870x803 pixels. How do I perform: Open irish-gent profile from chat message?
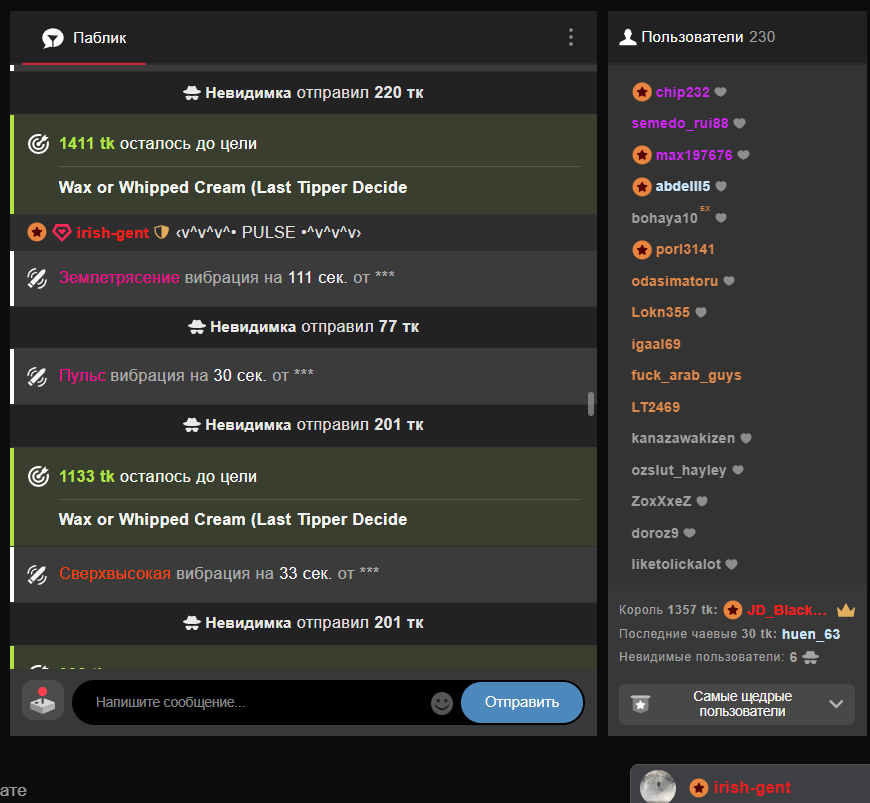[x=112, y=232]
